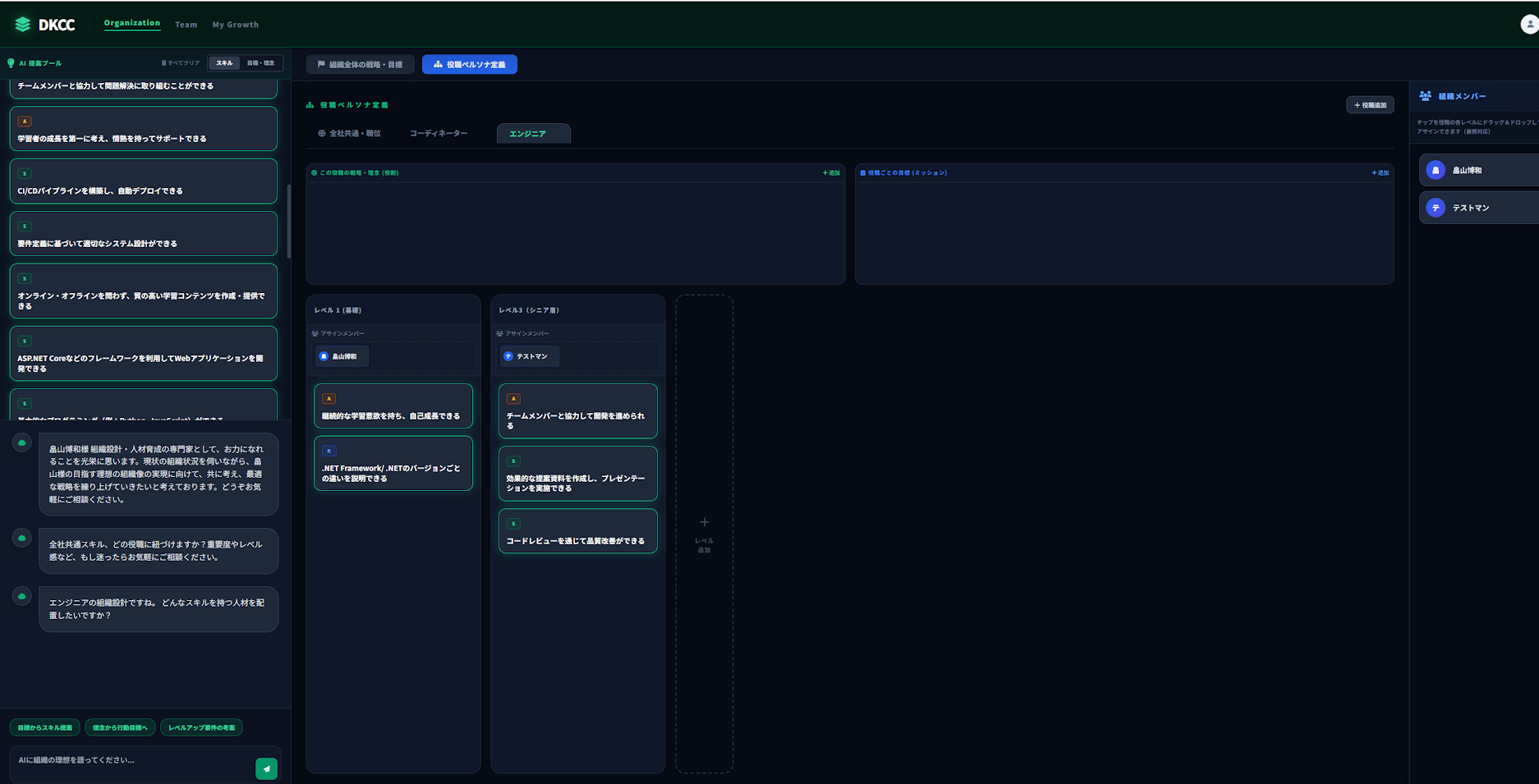Click the K badge on .NET Framework card
1539x784 pixels.
(x=328, y=451)
